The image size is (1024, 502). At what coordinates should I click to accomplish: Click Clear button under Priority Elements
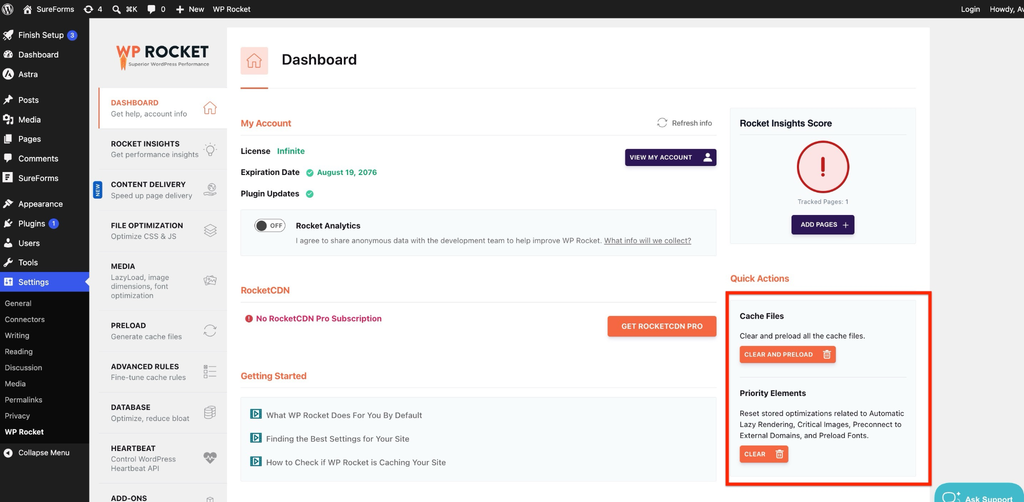tap(764, 454)
